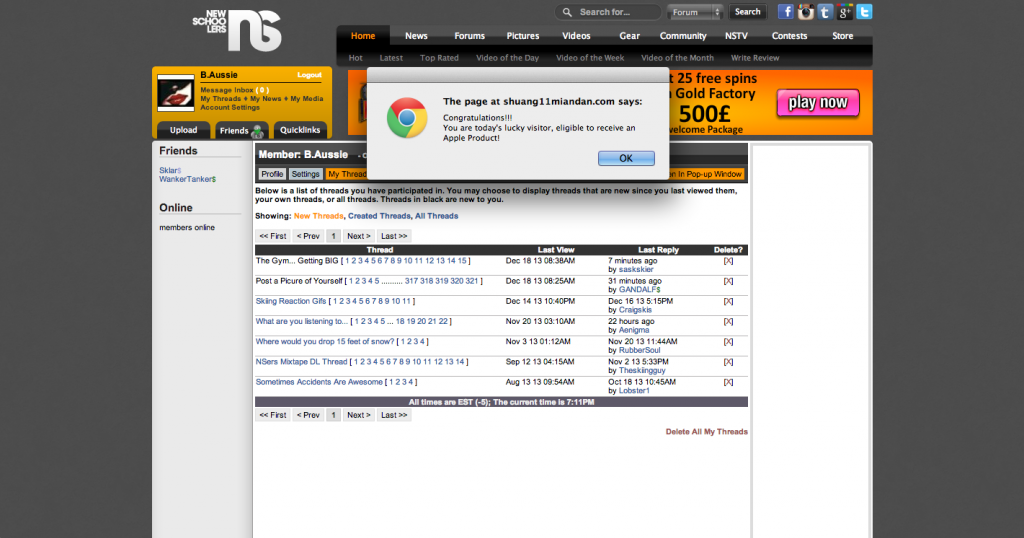Click the Newschoolers NS logo
1024x538 pixels.
click(237, 30)
